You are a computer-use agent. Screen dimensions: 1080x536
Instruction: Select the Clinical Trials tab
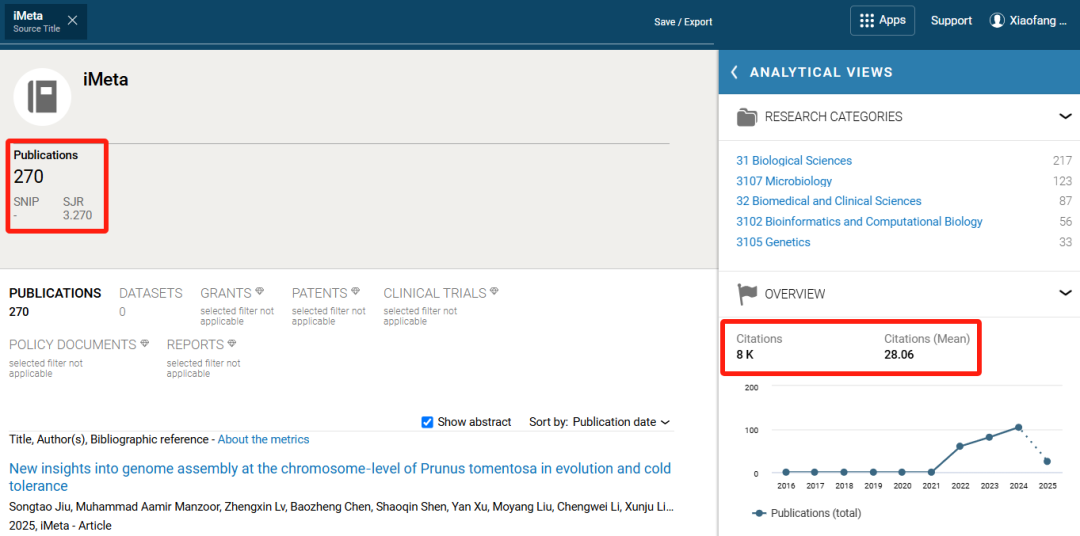435,293
